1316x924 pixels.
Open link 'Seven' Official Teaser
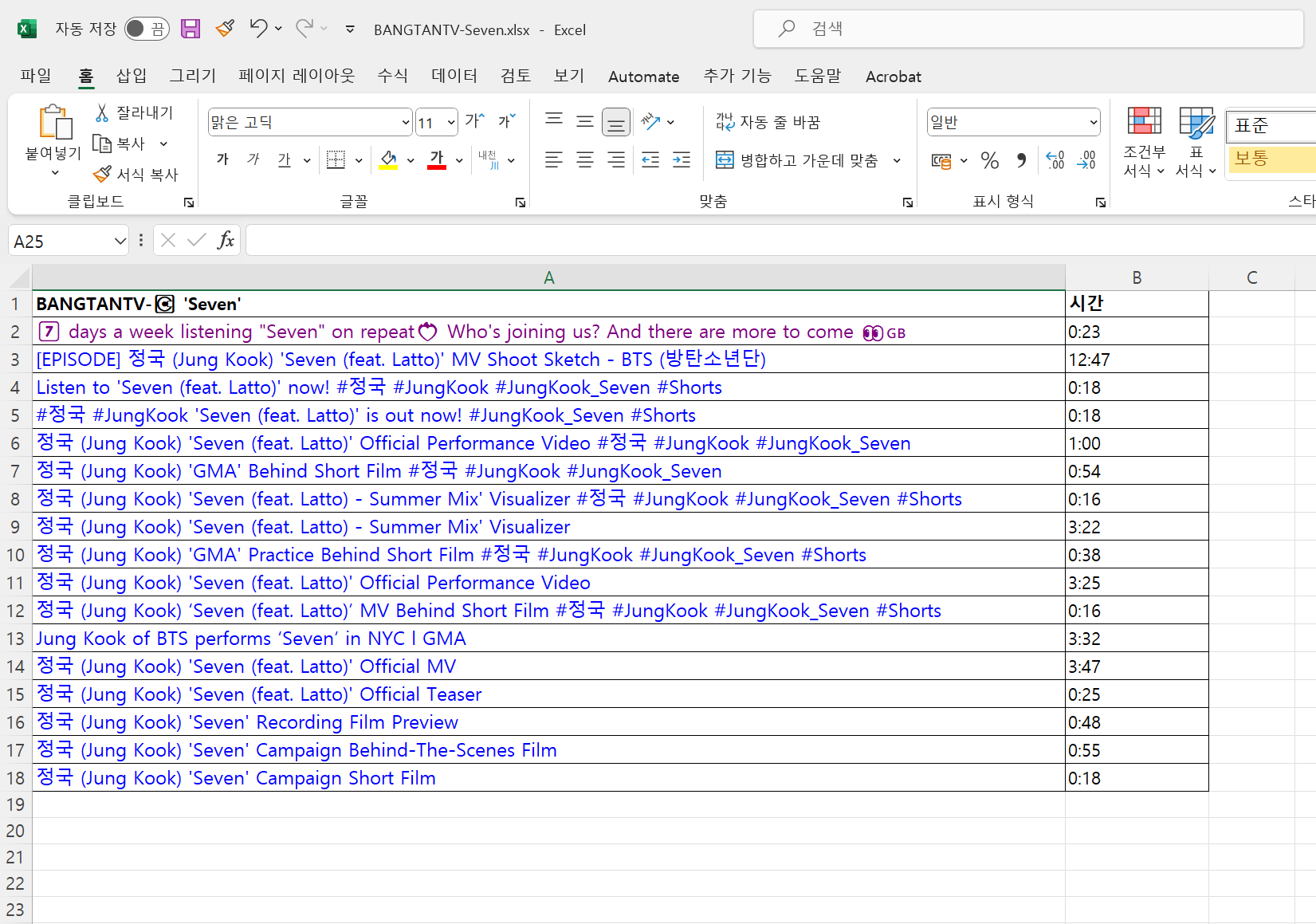pos(259,694)
